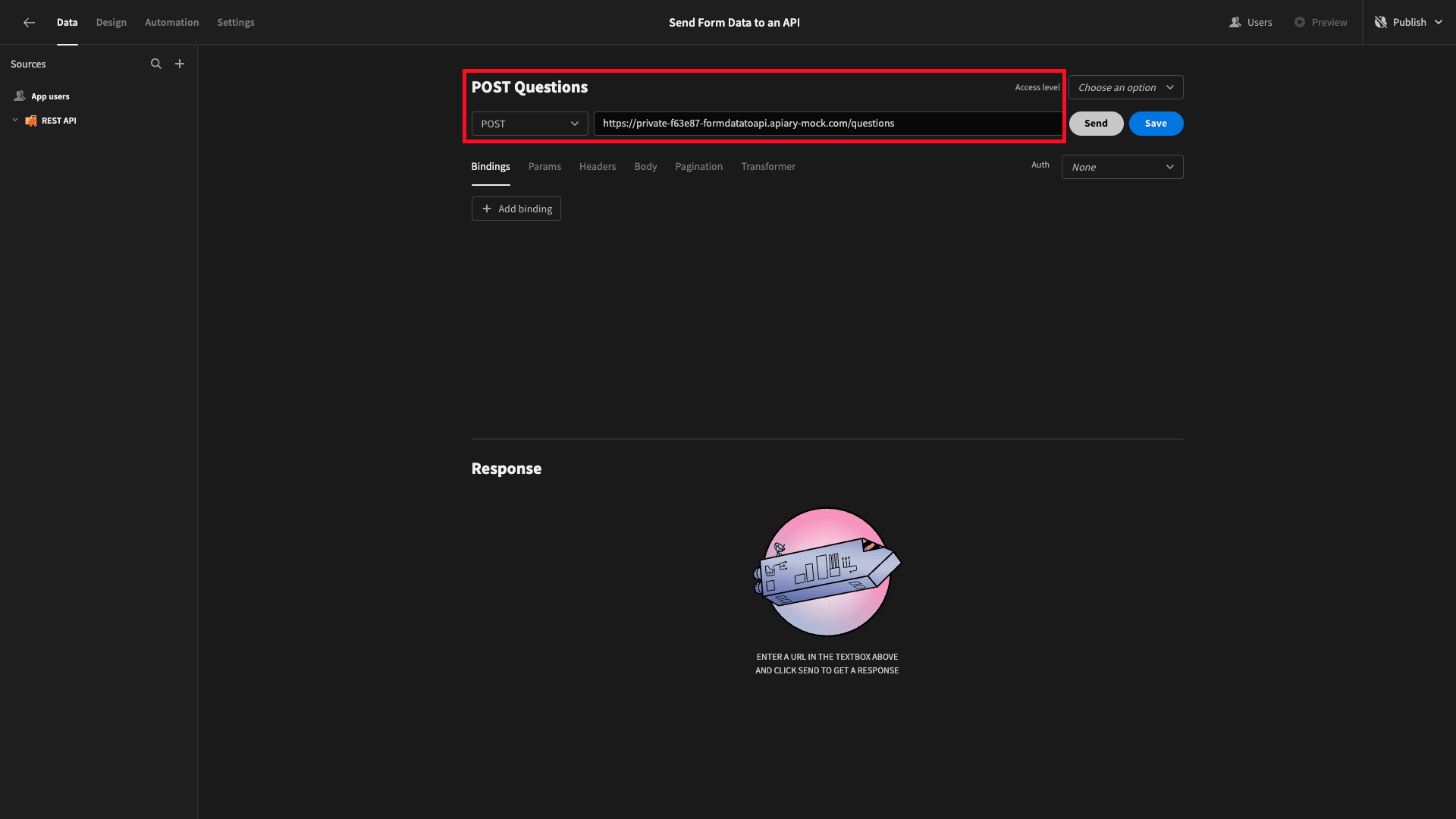
Task: Click the Preview button text
Action: (1329, 23)
